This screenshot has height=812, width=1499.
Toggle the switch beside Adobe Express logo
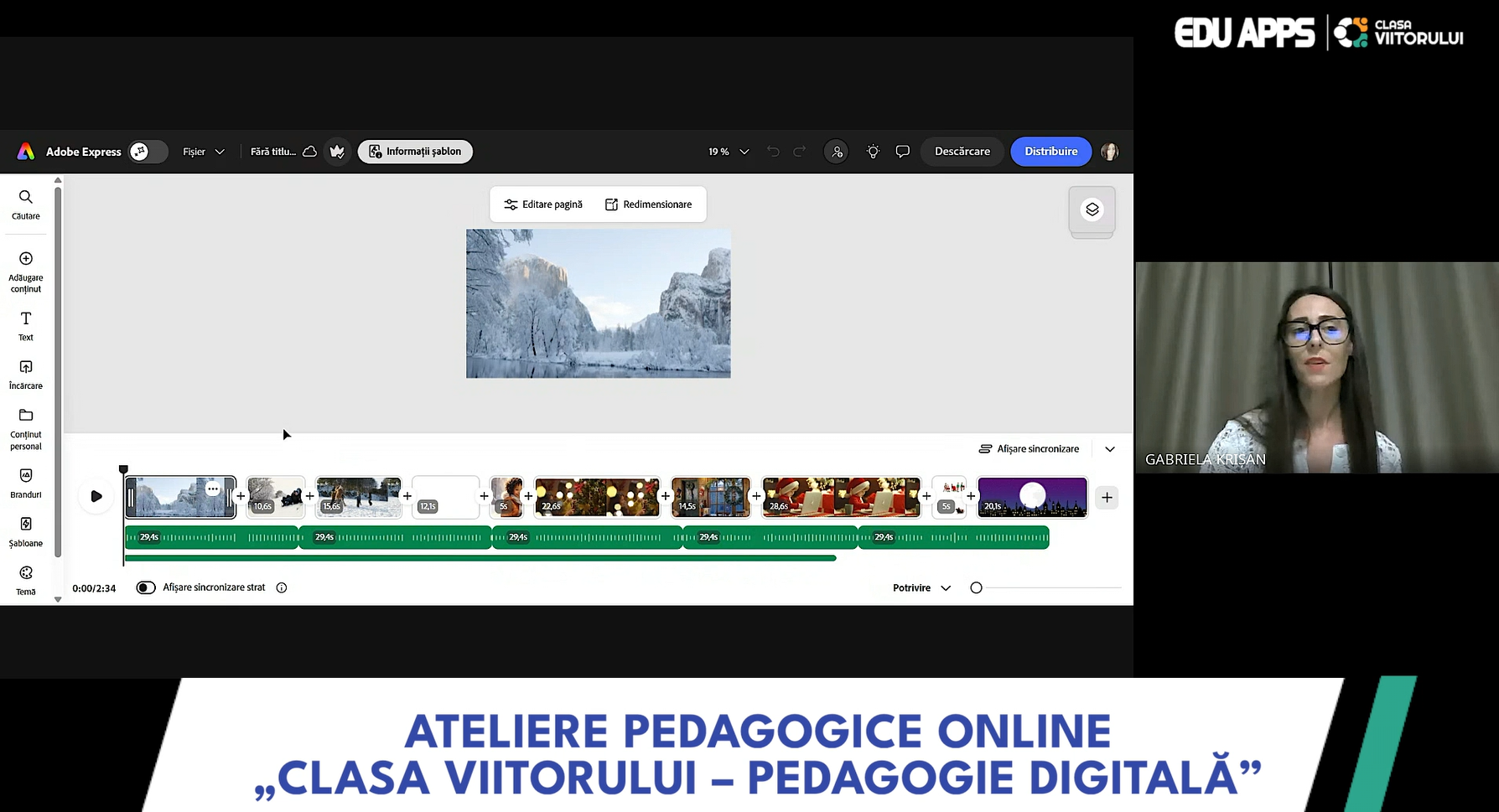pyautogui.click(x=148, y=152)
